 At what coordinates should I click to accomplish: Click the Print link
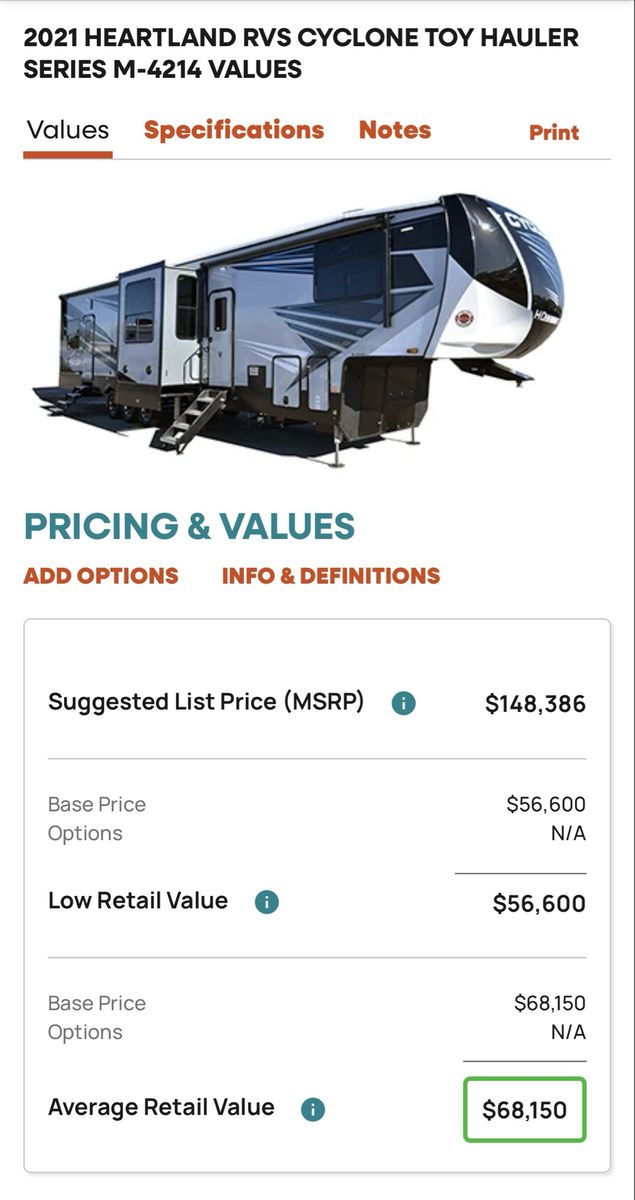tap(554, 132)
